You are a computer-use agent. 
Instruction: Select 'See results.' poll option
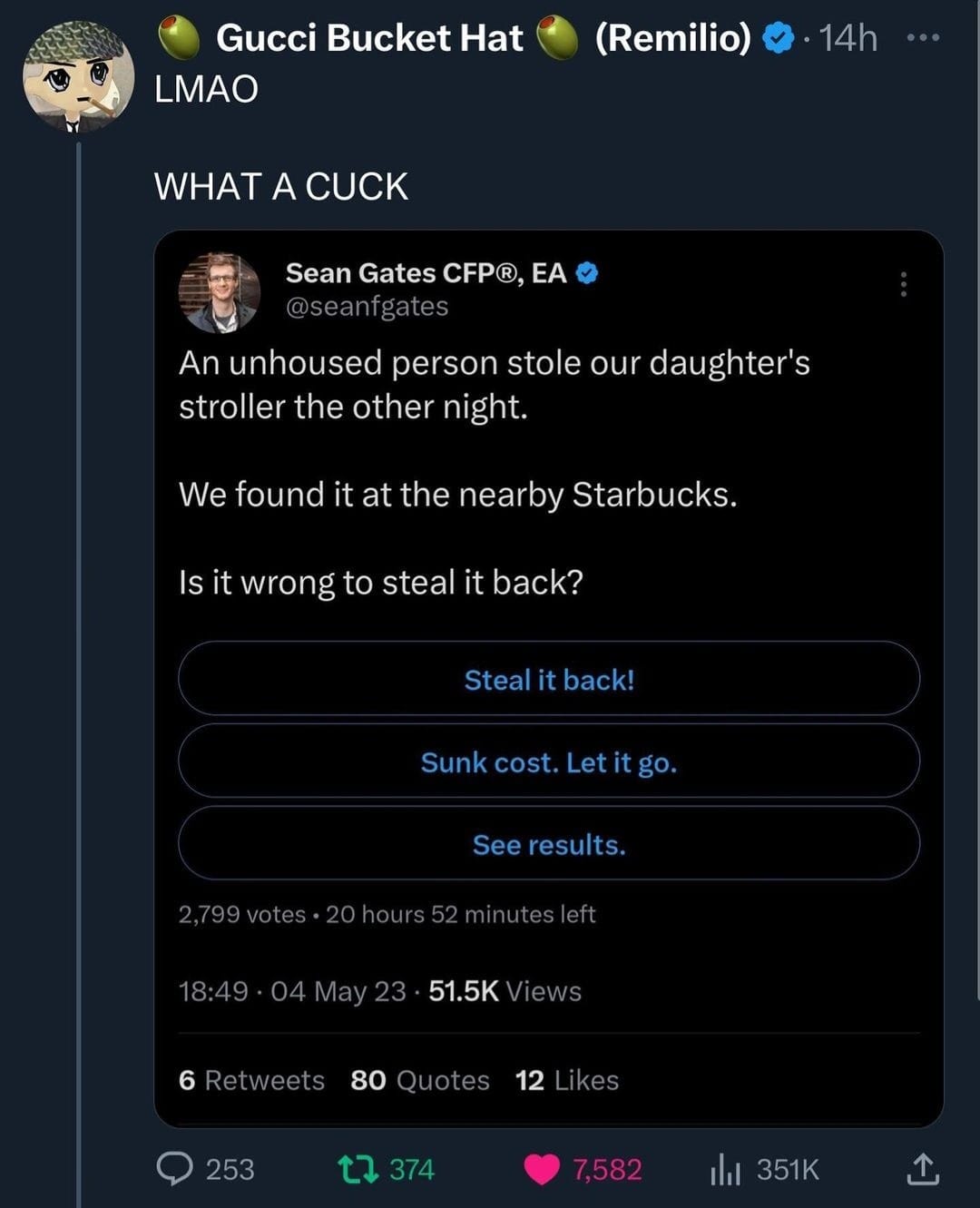(x=549, y=844)
